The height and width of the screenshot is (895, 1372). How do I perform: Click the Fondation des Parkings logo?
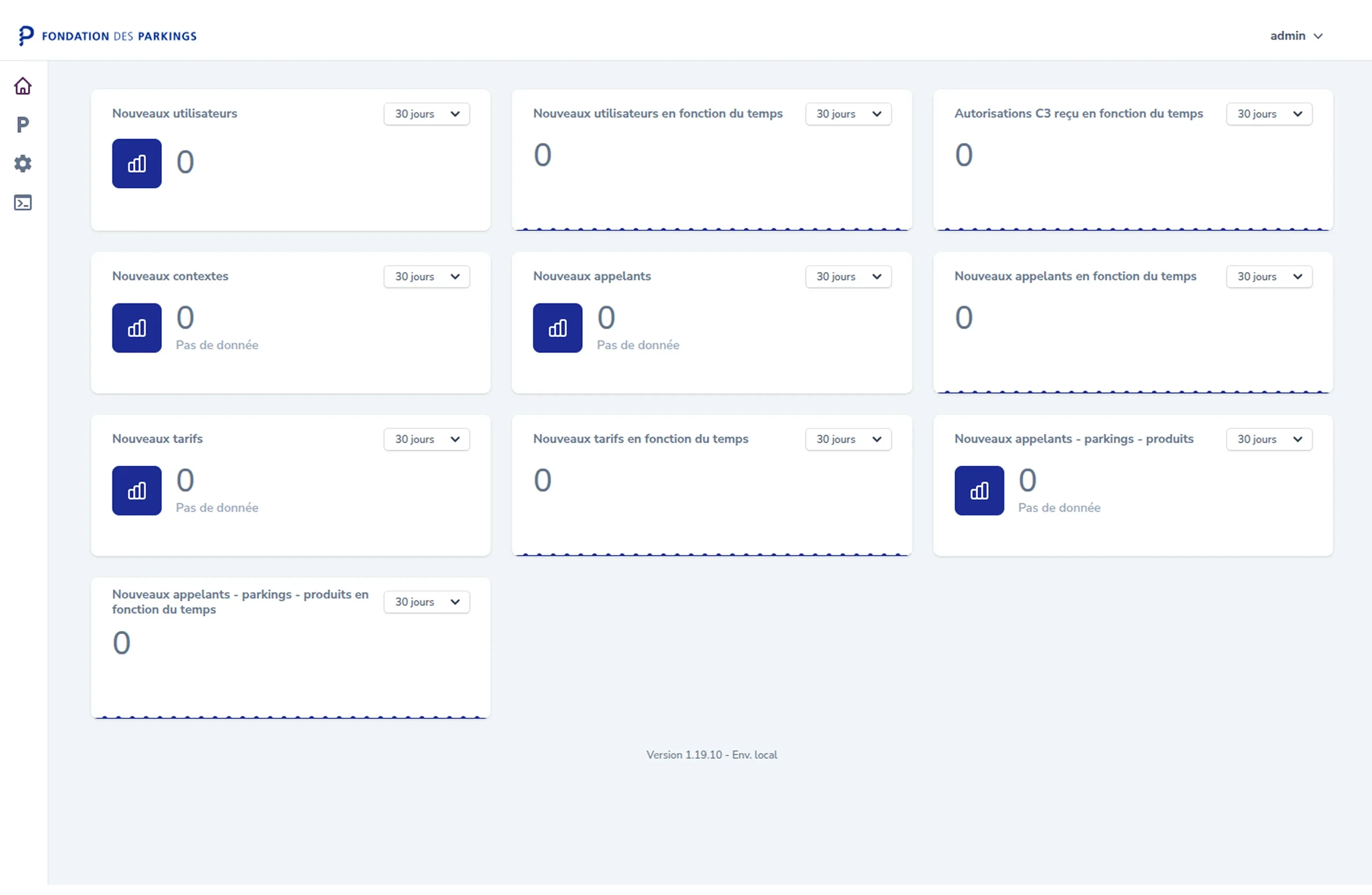point(108,36)
